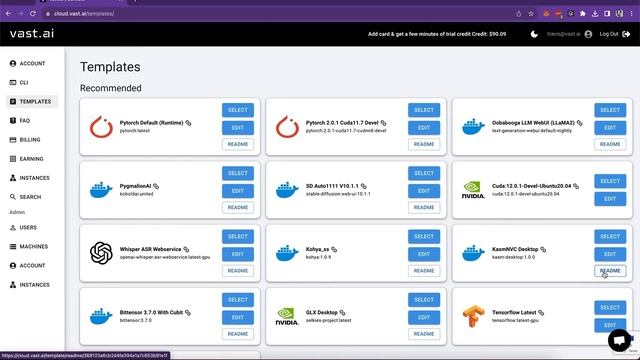
Task: Go to BILLING page
Action: pos(25,140)
